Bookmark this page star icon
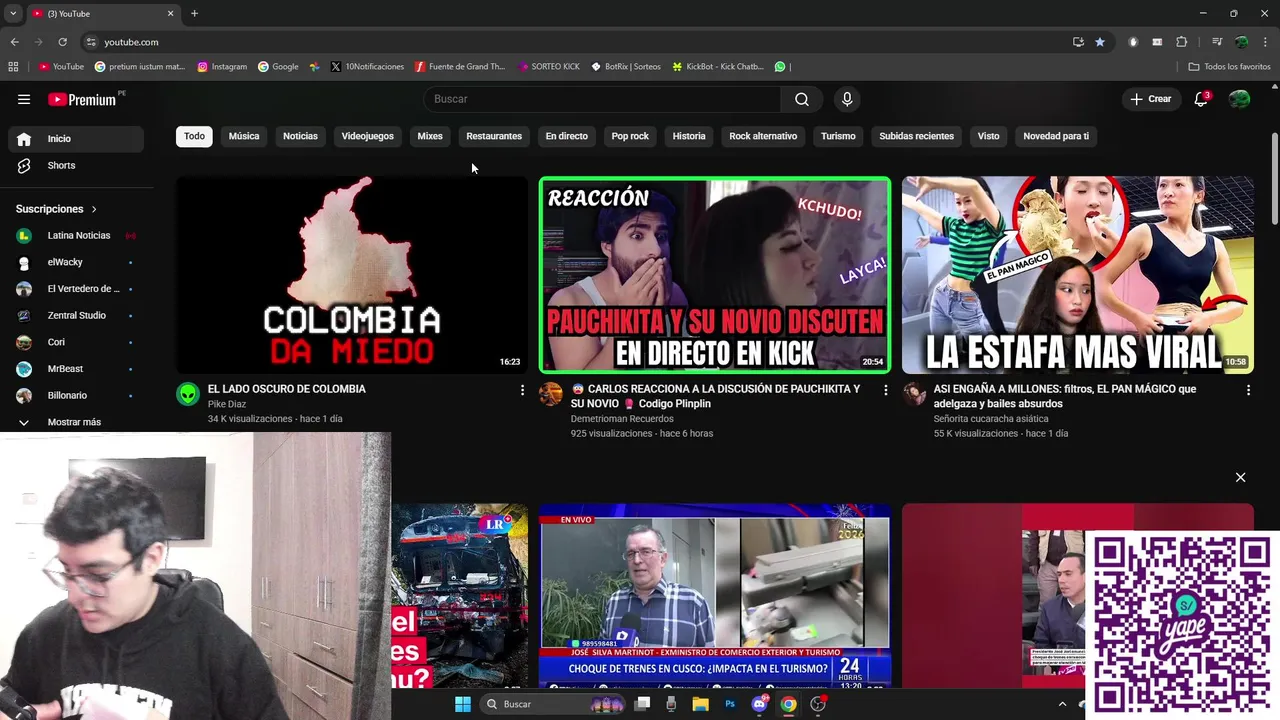 (1100, 42)
